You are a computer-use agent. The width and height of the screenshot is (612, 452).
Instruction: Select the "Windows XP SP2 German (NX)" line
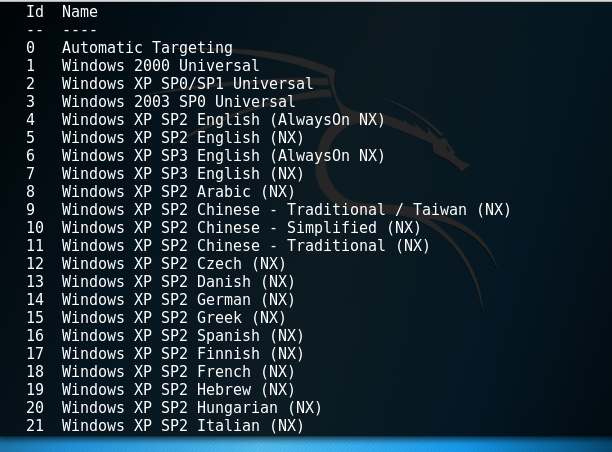[178, 300]
